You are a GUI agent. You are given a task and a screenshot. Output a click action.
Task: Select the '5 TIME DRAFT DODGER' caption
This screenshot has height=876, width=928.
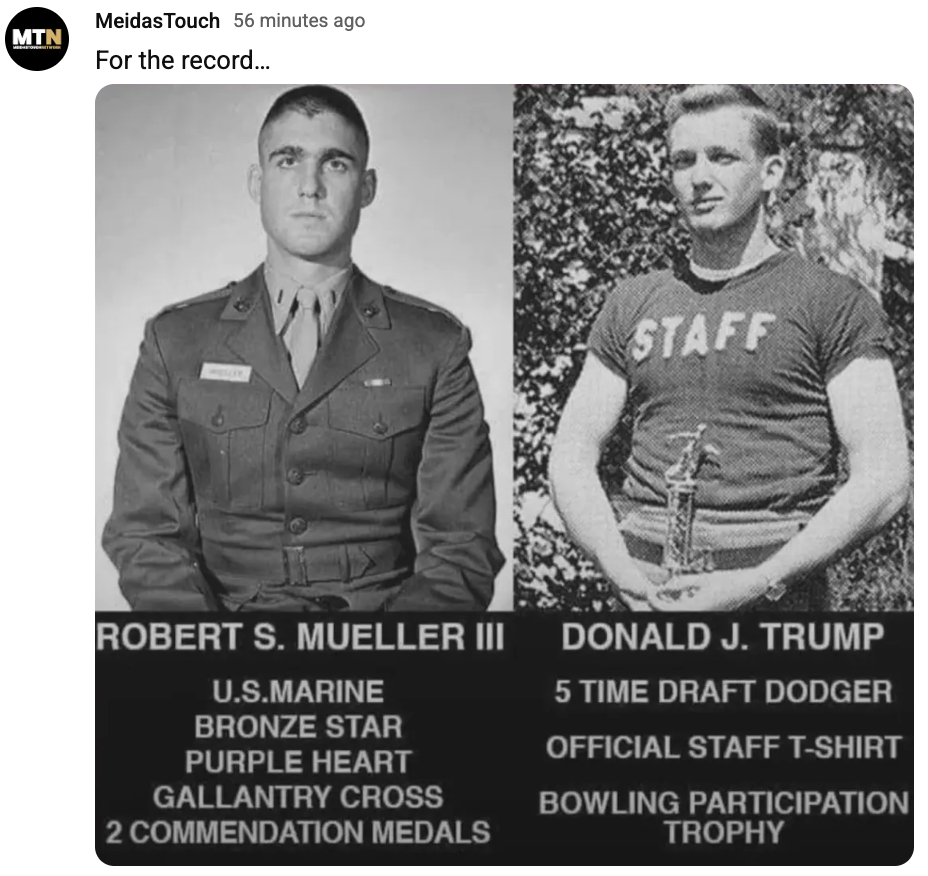pyautogui.click(x=723, y=691)
